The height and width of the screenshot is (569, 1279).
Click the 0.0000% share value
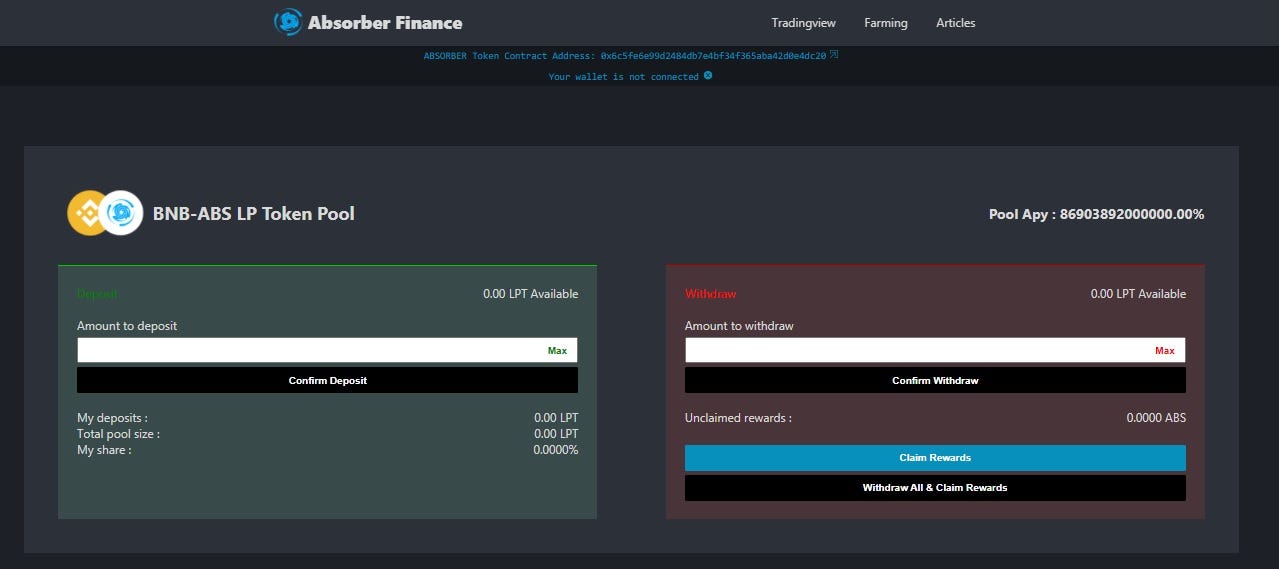[555, 450]
